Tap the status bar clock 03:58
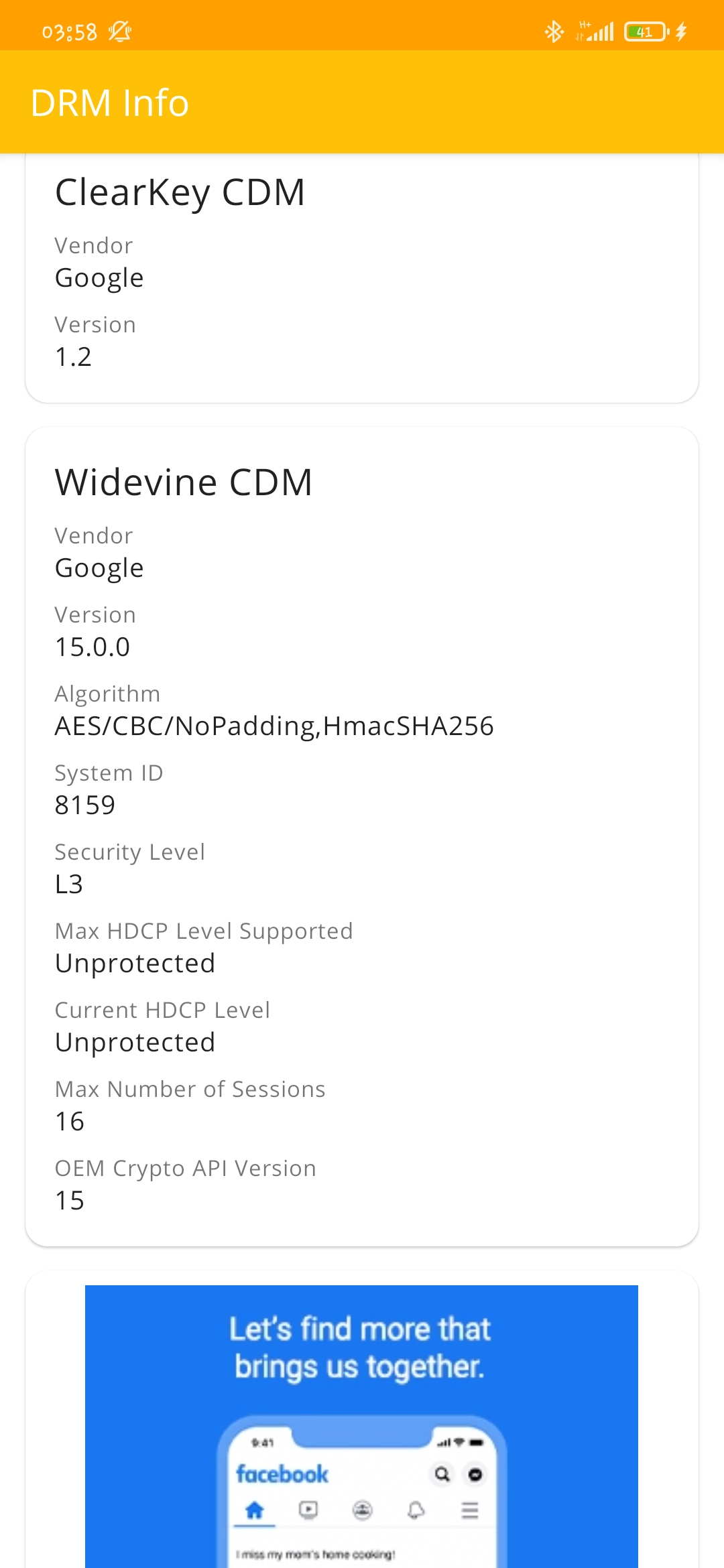The height and width of the screenshot is (1568, 724). 70,32
